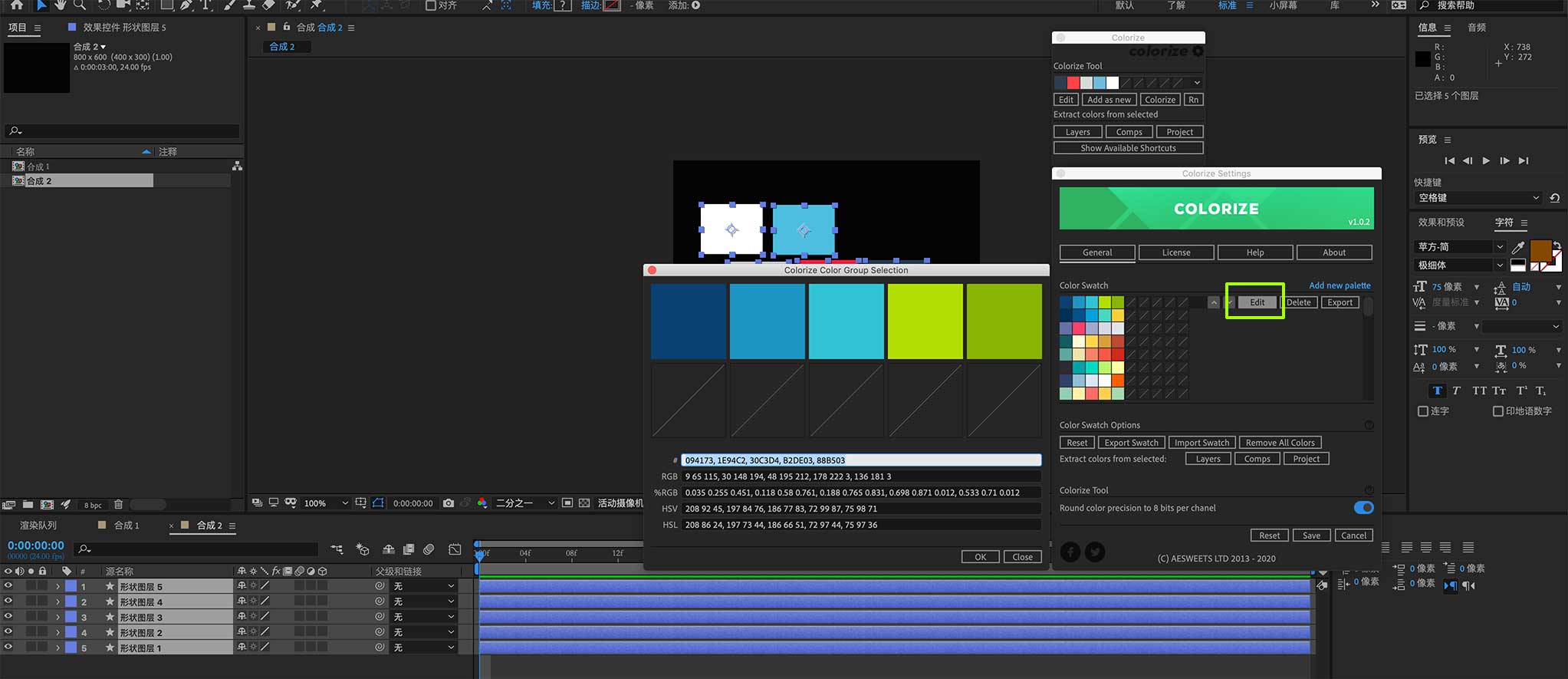
Task: Click the Play button in Preview panel
Action: tap(1486, 160)
